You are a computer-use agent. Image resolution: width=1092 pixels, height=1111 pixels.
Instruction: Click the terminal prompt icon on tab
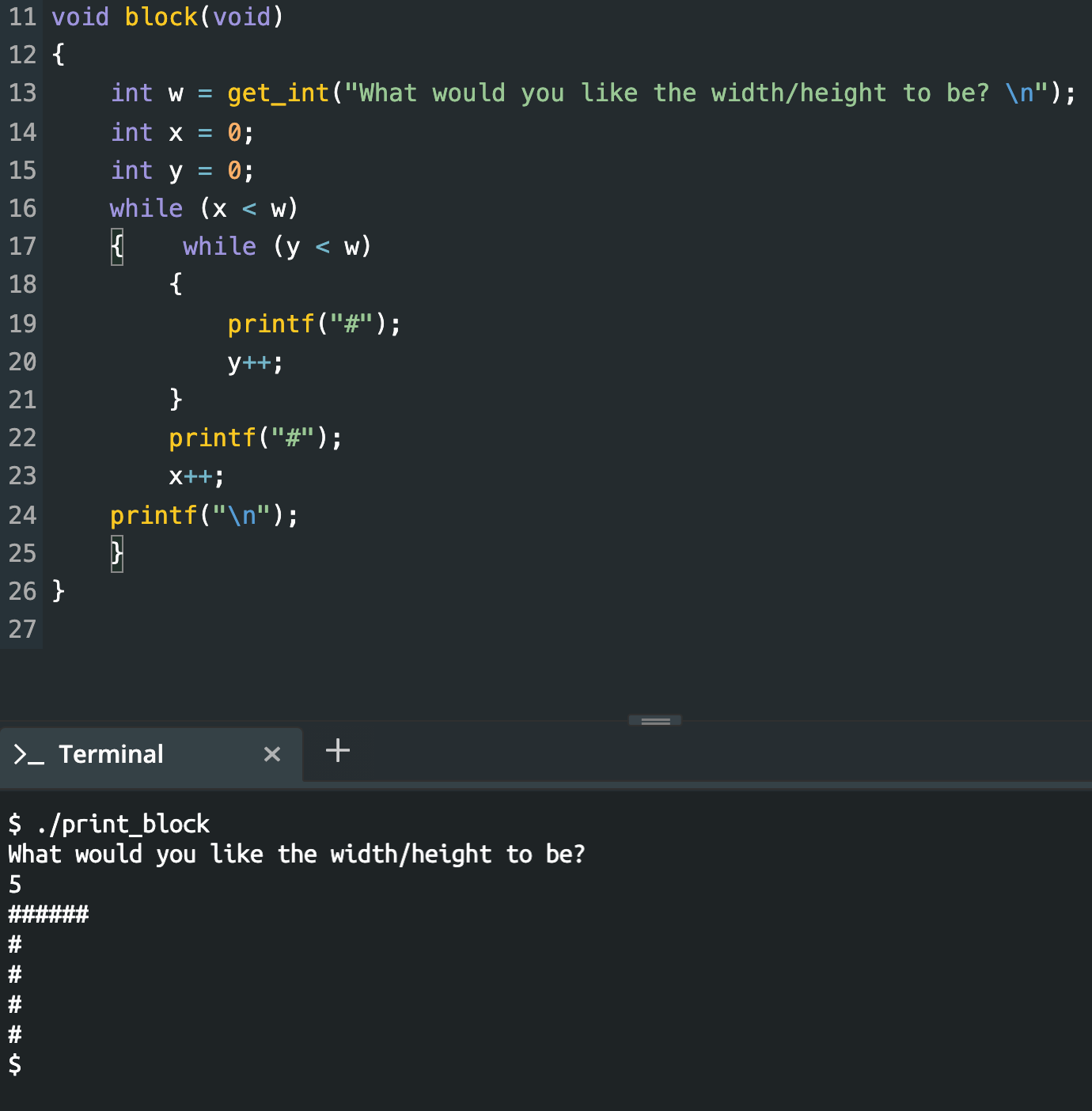28,755
